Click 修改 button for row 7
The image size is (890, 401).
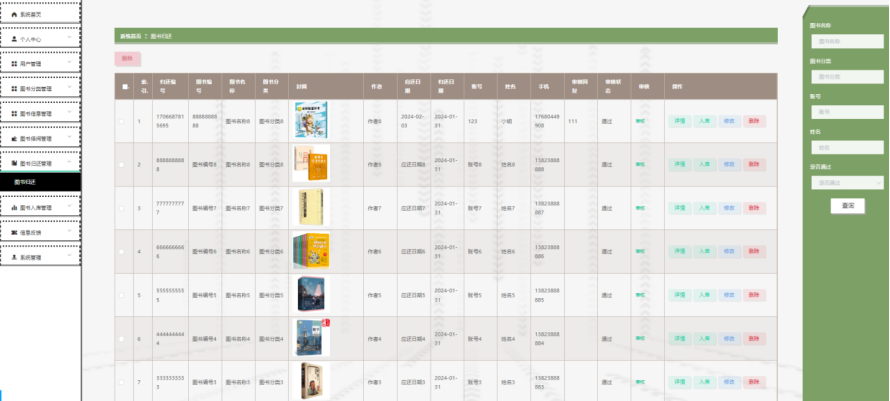click(x=729, y=382)
